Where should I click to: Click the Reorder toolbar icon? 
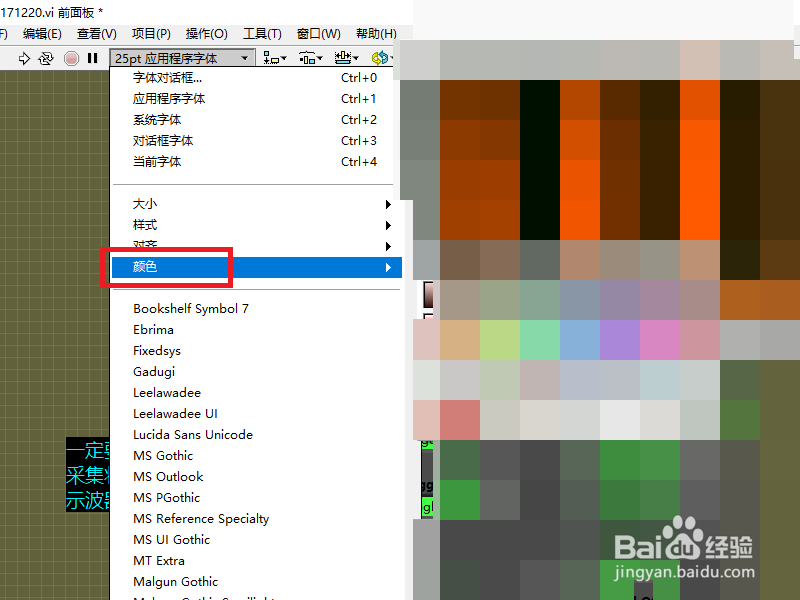pos(380,57)
